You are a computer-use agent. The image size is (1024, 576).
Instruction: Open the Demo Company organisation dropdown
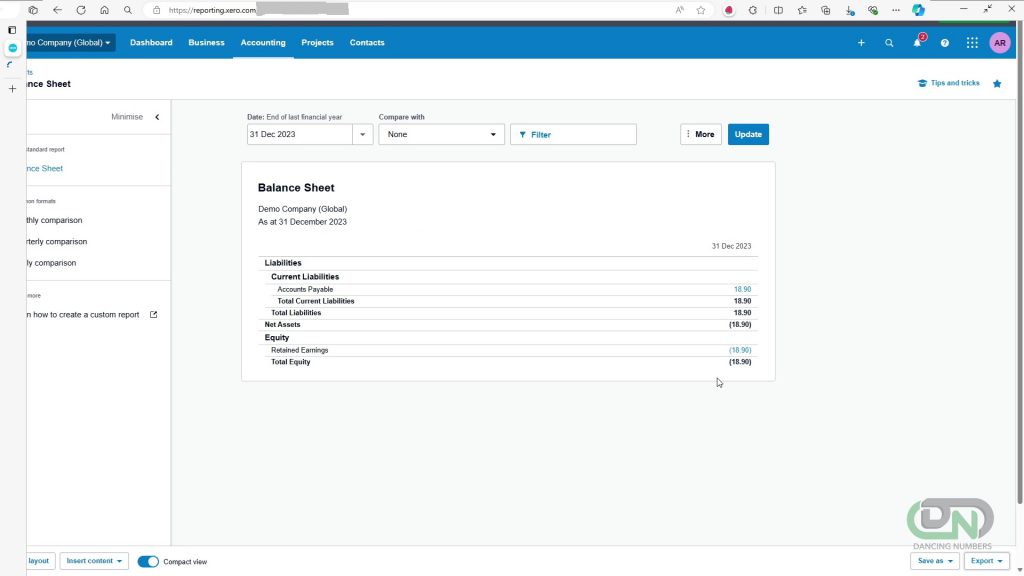tap(71, 42)
